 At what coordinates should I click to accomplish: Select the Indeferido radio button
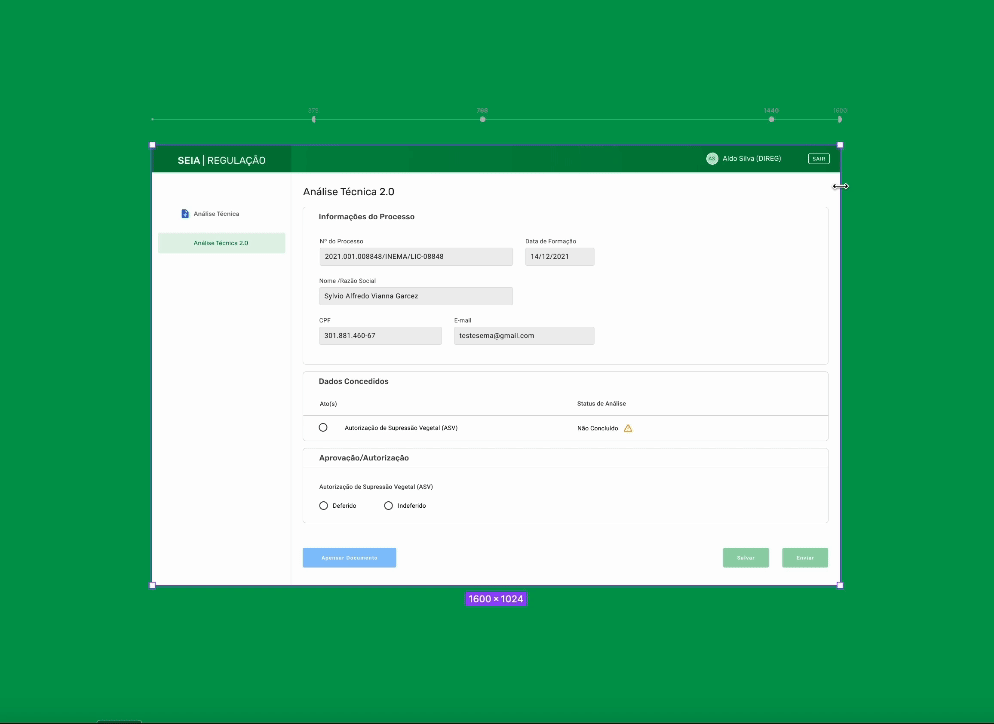[388, 505]
